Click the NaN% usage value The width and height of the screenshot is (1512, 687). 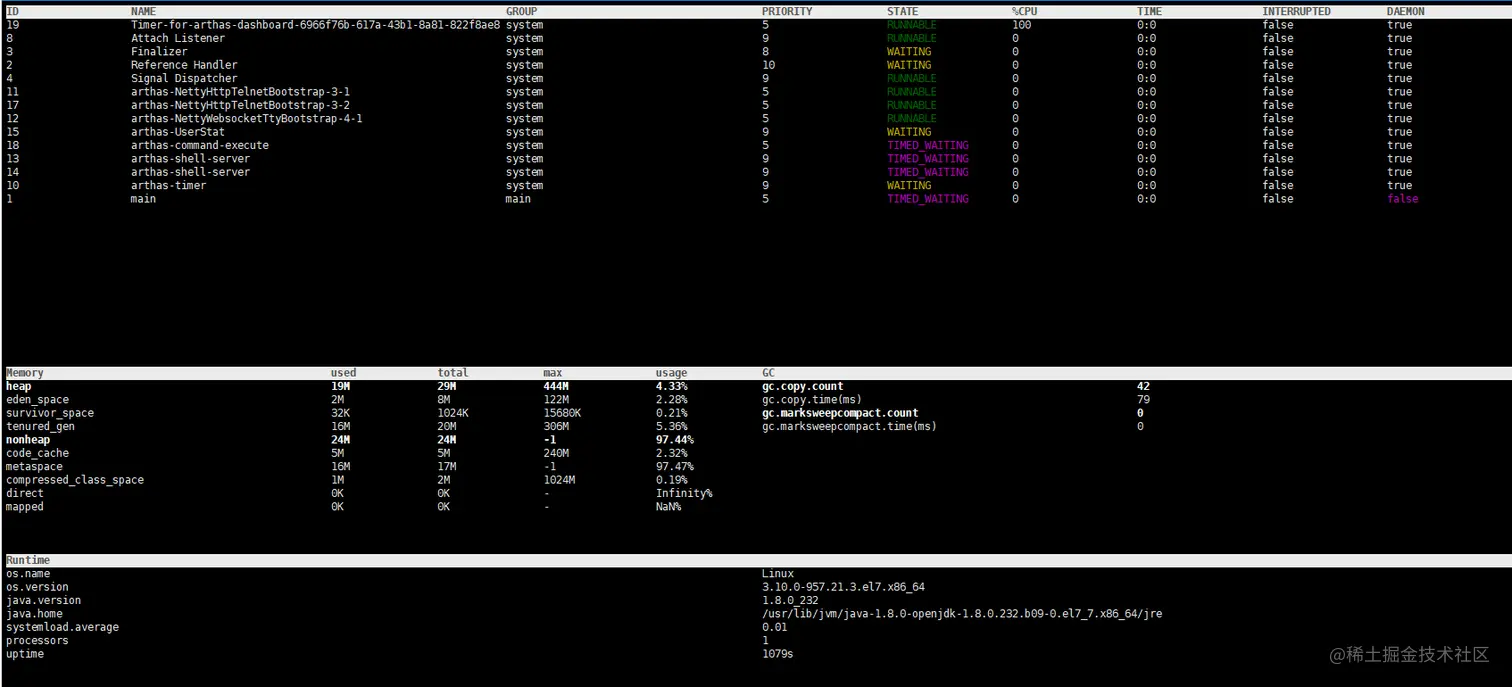click(668, 507)
